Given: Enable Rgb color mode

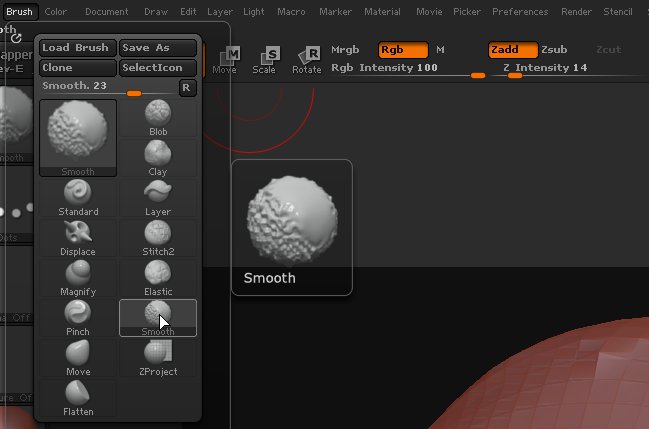Looking at the screenshot, I should point(403,49).
